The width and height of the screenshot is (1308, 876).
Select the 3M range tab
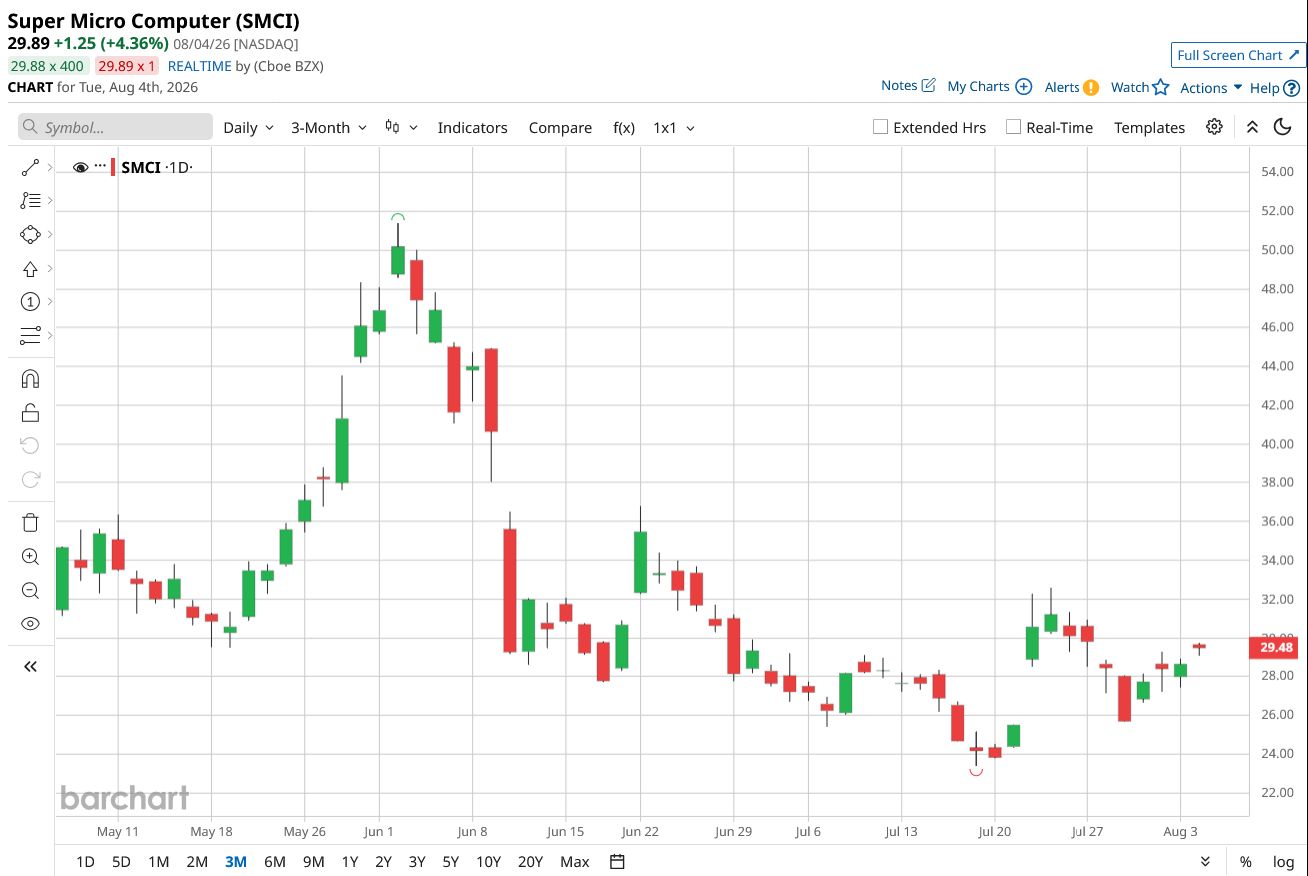click(236, 861)
